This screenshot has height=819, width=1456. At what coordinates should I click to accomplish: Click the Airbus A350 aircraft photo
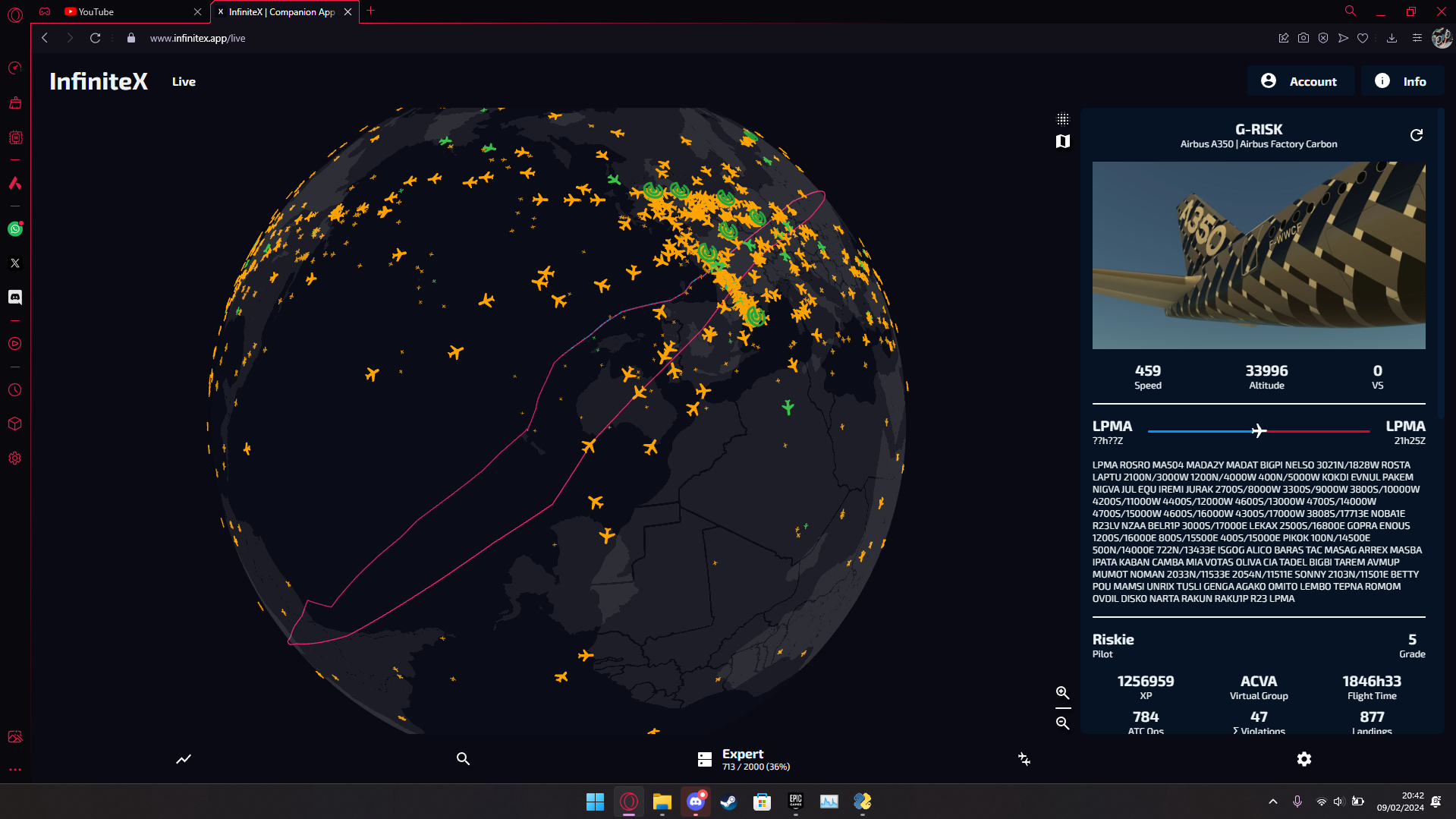pos(1259,255)
